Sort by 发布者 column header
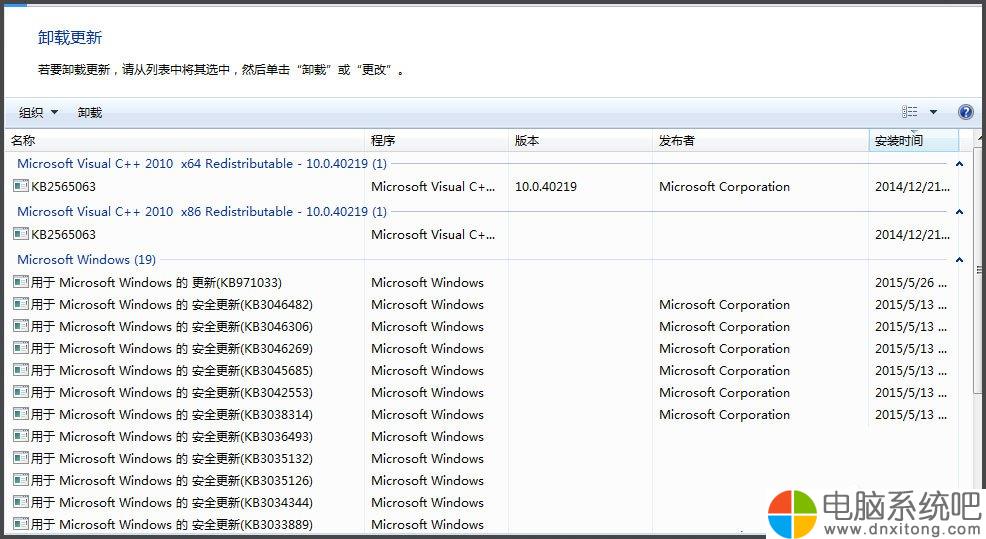This screenshot has width=986, height=539. 760,141
